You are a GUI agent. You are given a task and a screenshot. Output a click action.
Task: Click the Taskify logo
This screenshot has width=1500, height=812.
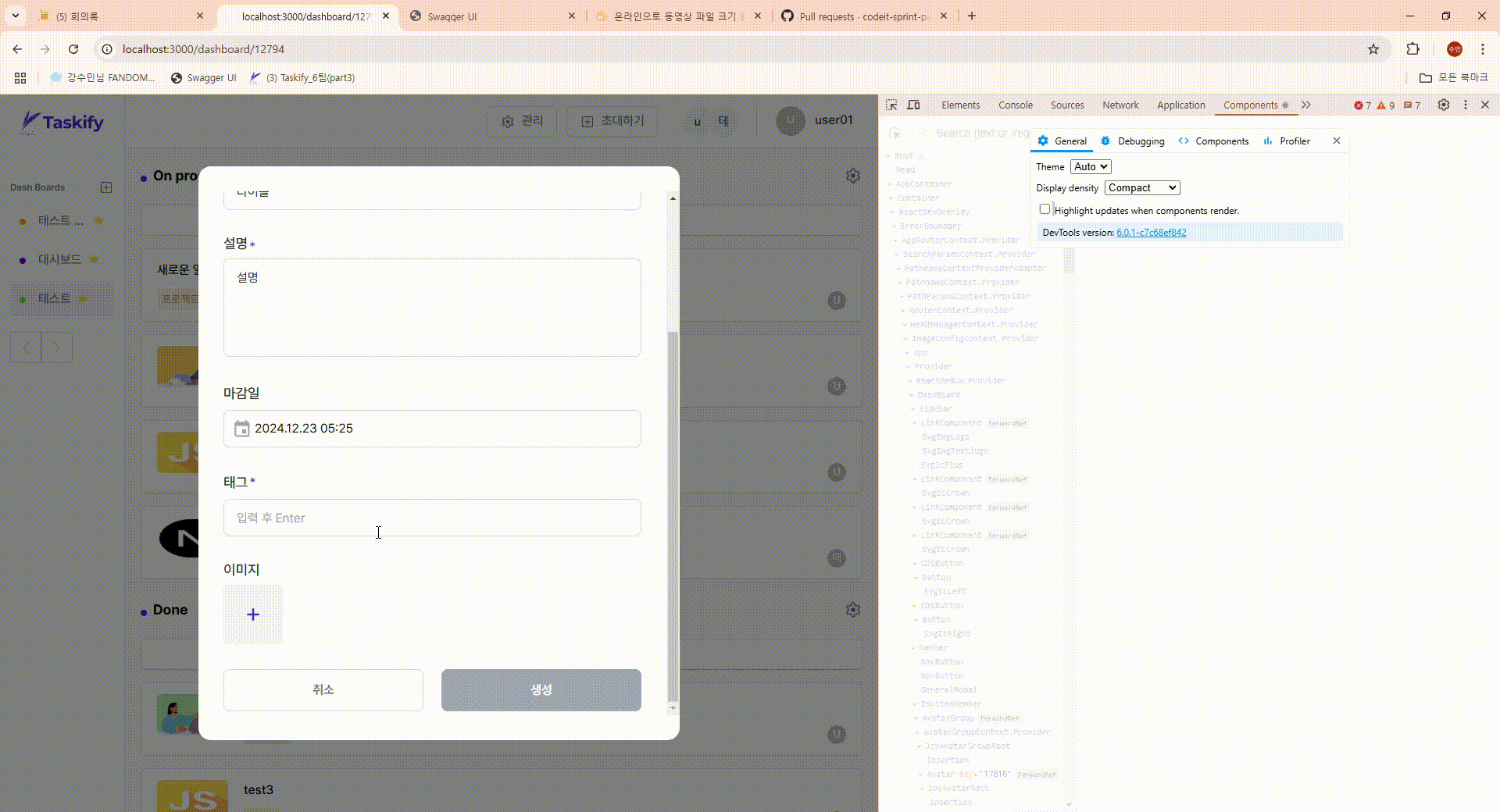click(62, 123)
